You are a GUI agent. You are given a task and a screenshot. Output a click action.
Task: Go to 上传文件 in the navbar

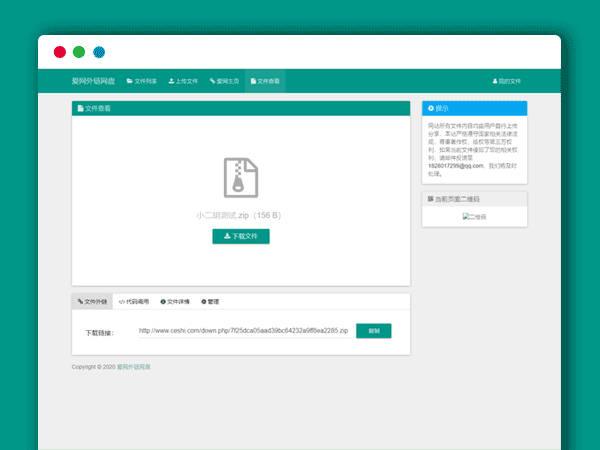click(x=183, y=80)
